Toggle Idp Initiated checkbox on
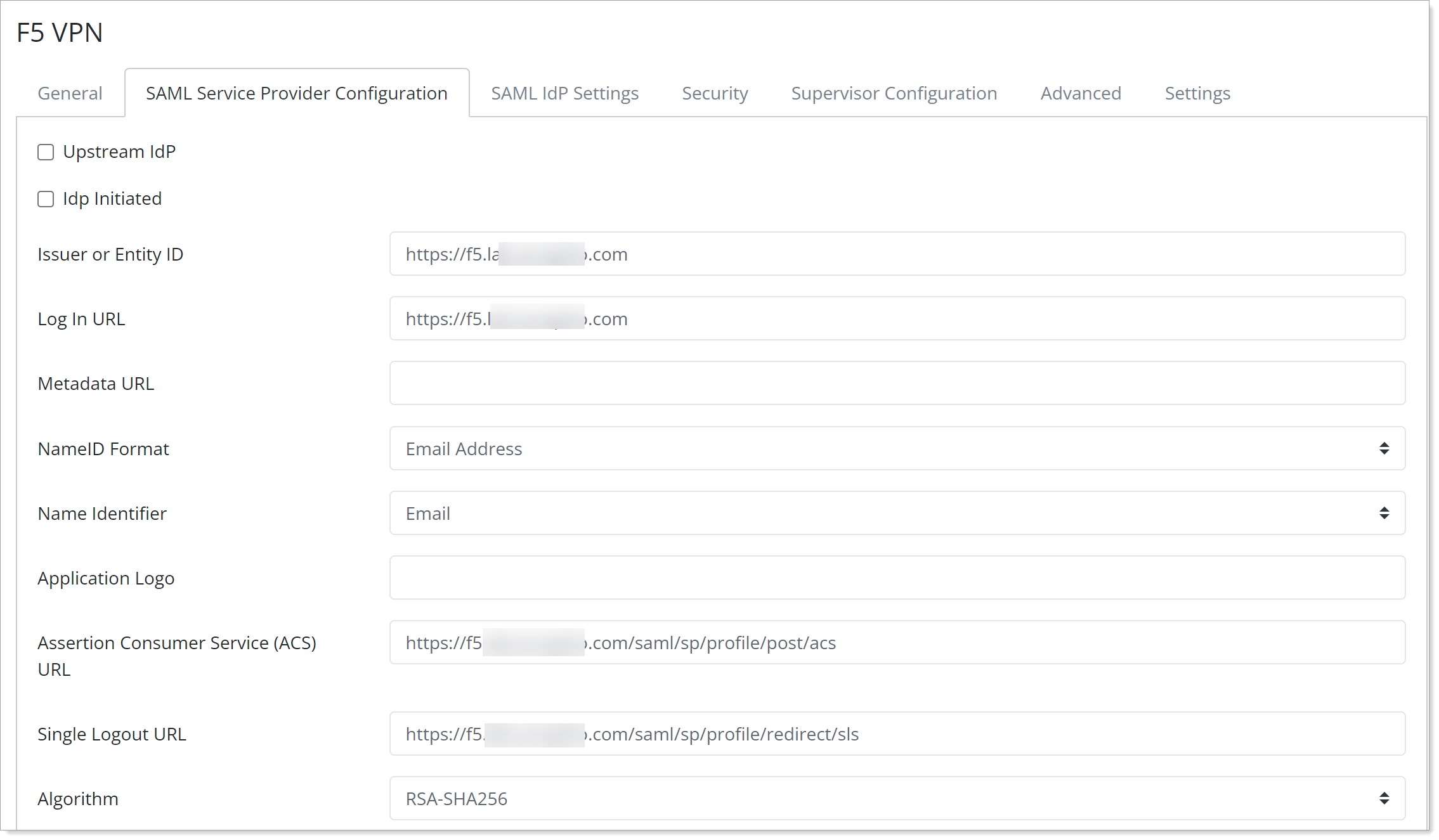Screen dimensions: 1439x840 46,198
